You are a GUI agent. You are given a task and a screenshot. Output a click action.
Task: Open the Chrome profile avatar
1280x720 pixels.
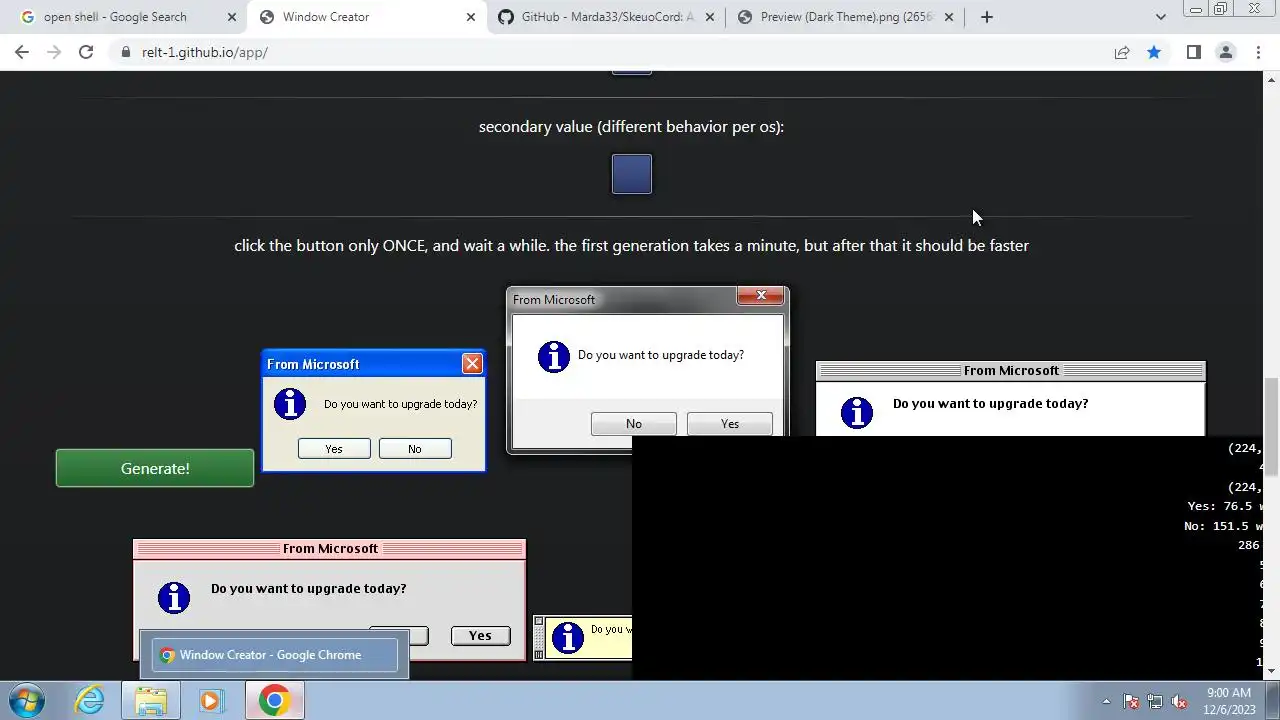point(1225,52)
